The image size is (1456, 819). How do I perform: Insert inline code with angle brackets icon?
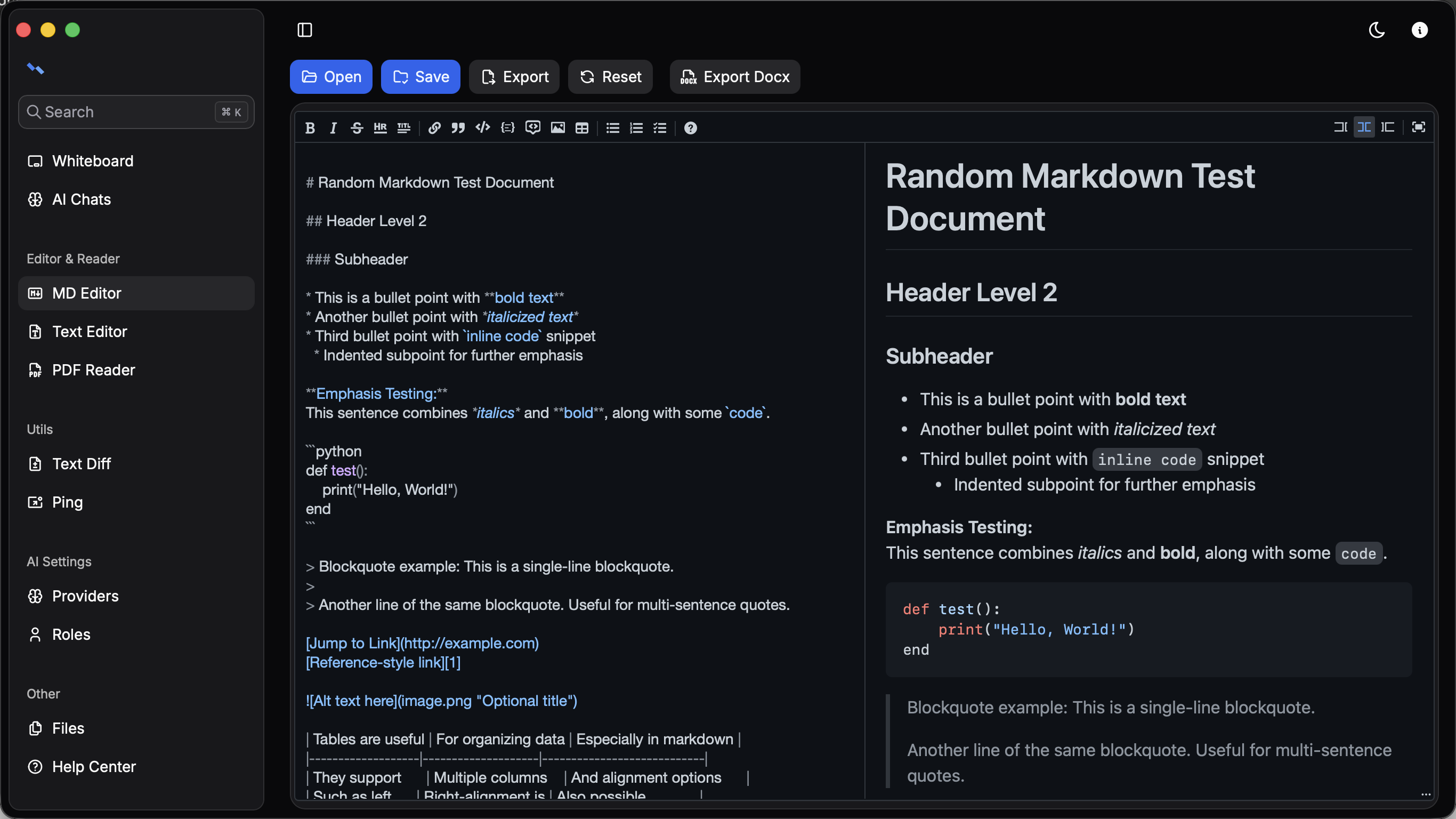click(482, 128)
